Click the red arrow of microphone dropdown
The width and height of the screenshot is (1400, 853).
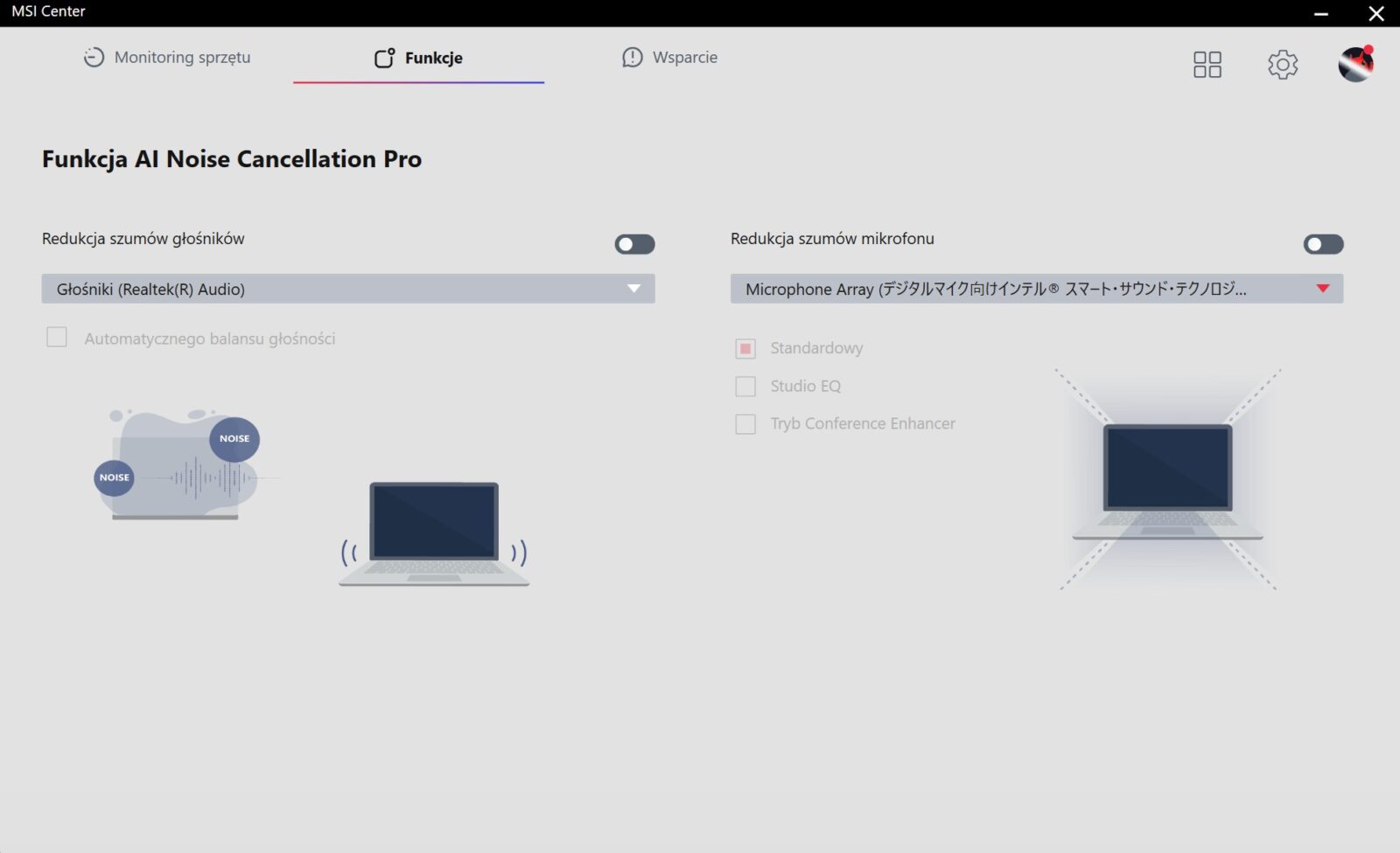click(1322, 289)
